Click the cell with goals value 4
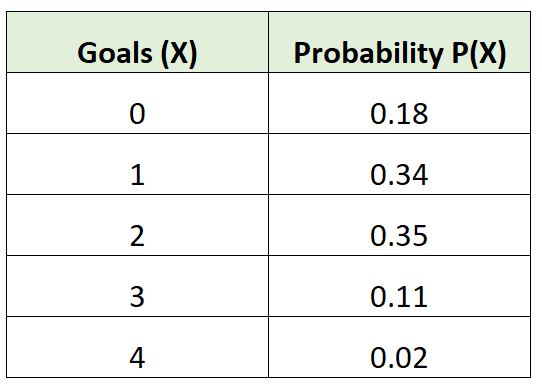This screenshot has width=542, height=384. click(x=137, y=347)
